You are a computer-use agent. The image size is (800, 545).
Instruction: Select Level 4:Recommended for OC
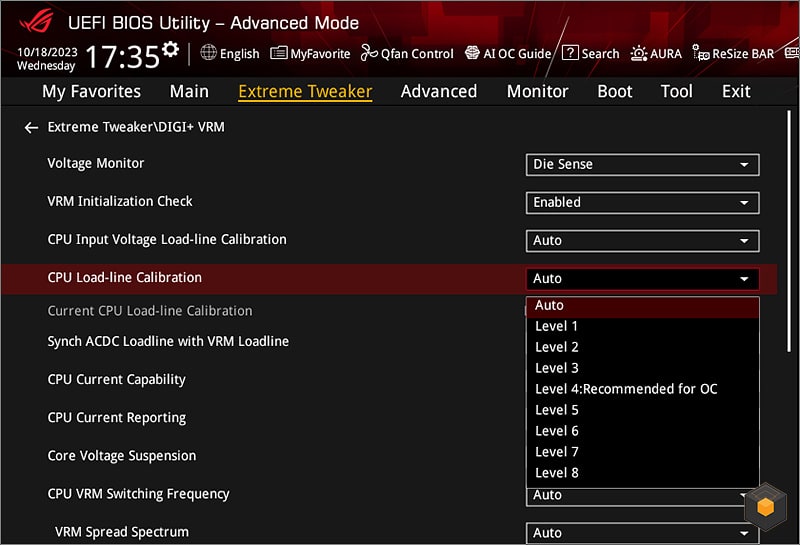click(x=642, y=389)
